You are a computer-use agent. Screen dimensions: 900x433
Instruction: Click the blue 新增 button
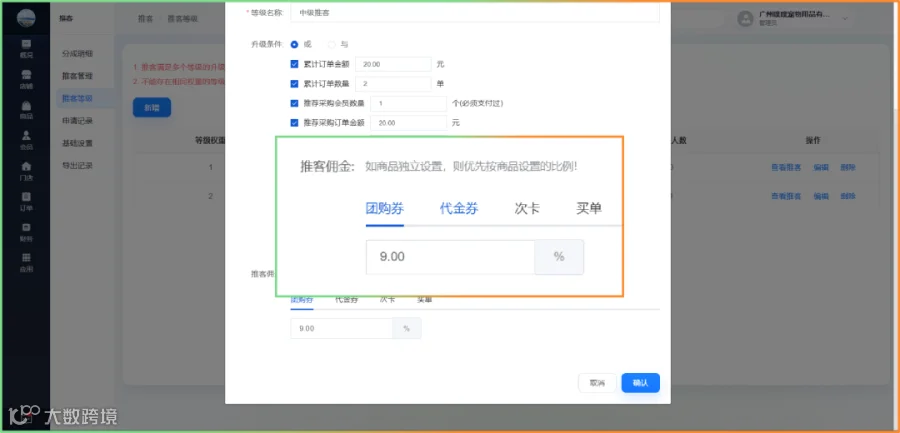[x=152, y=107]
